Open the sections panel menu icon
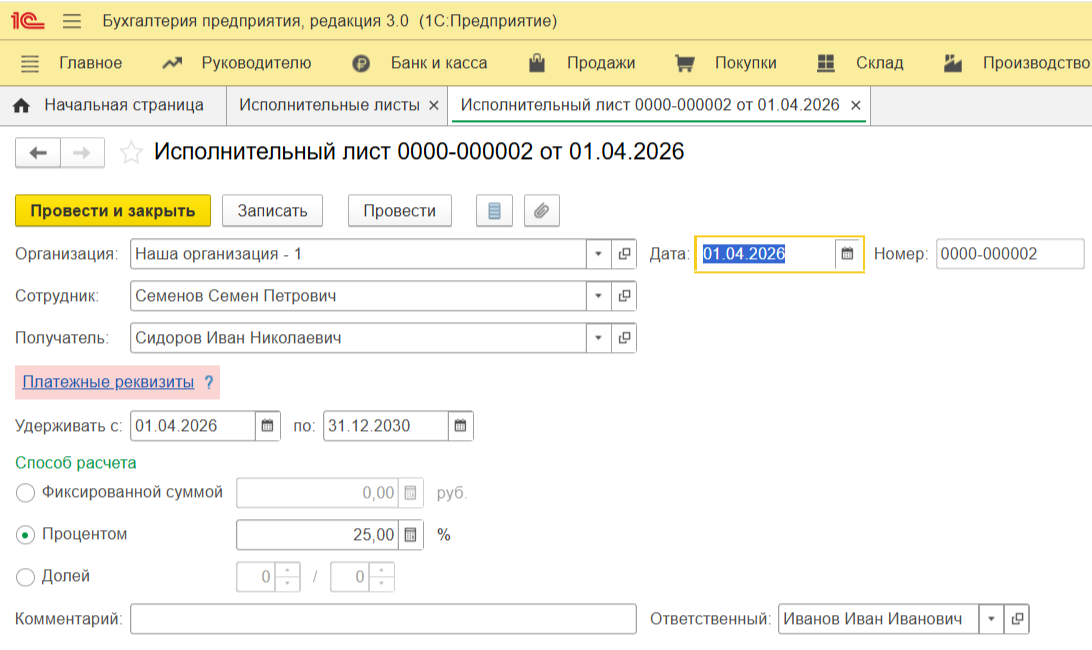1092x650 pixels. (x=30, y=63)
